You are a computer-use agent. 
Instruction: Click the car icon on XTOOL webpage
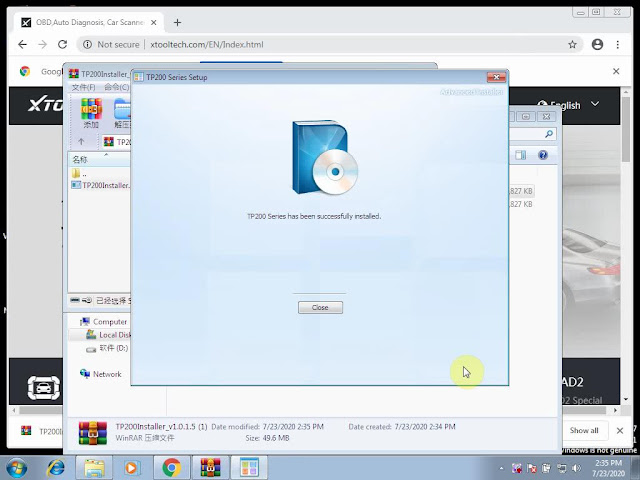pyautogui.click(x=44, y=387)
